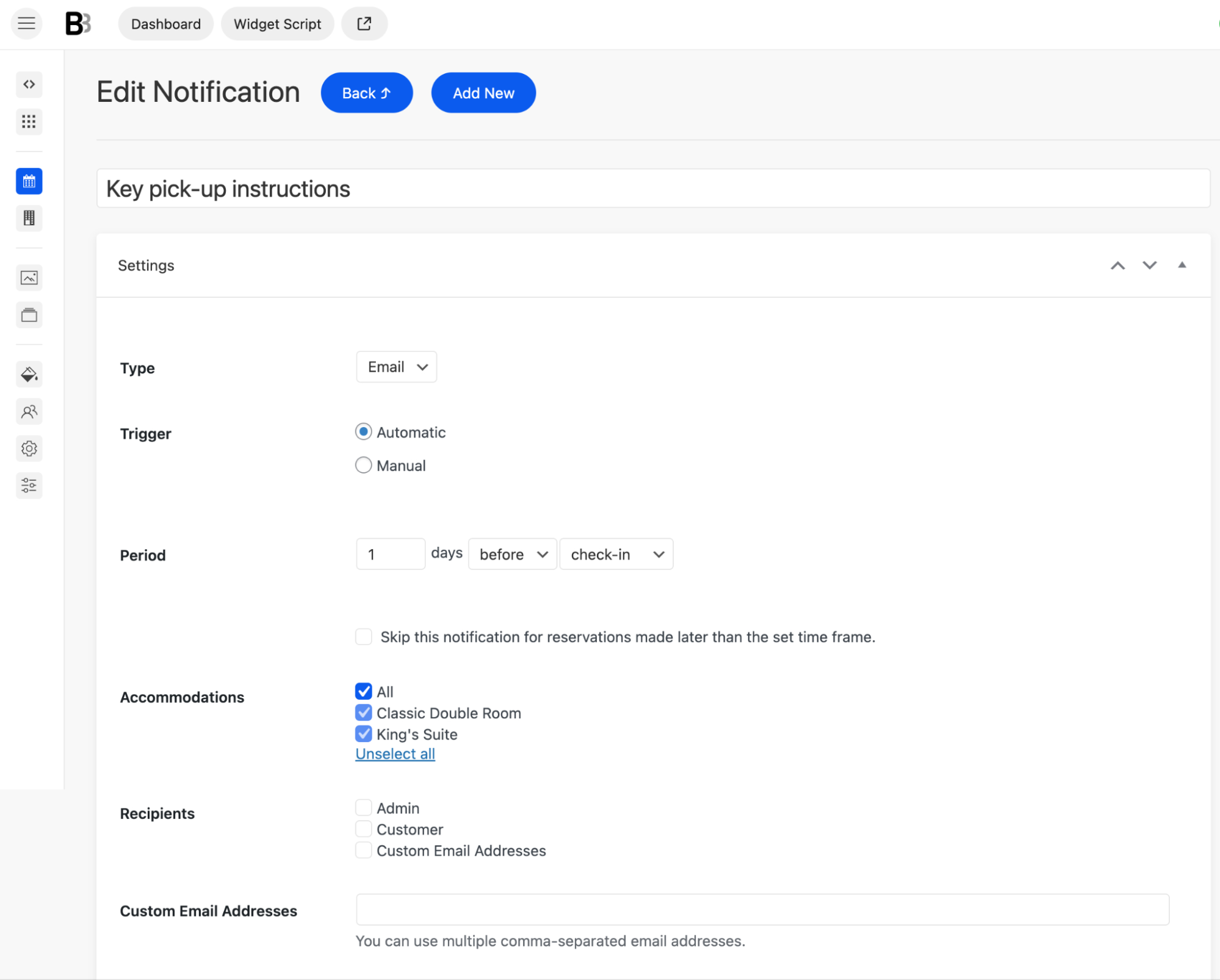The width and height of the screenshot is (1220, 980).
Task: Open the external link icon button
Action: [x=364, y=24]
